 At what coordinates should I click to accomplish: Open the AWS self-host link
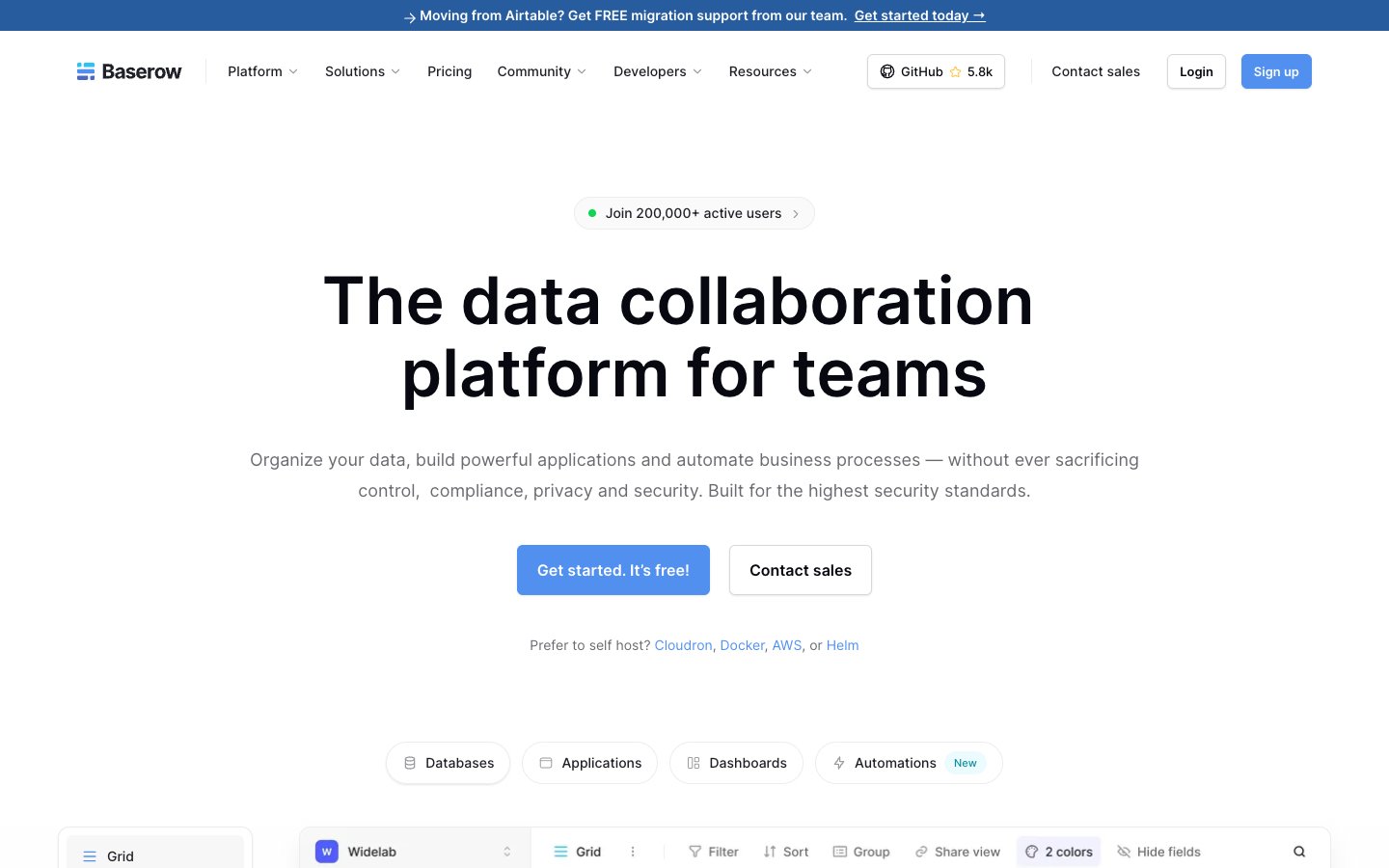(787, 645)
